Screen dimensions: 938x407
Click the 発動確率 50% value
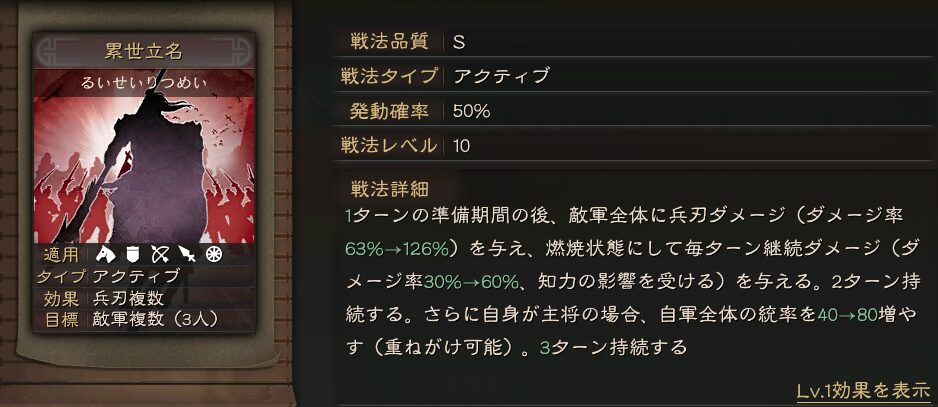point(471,111)
